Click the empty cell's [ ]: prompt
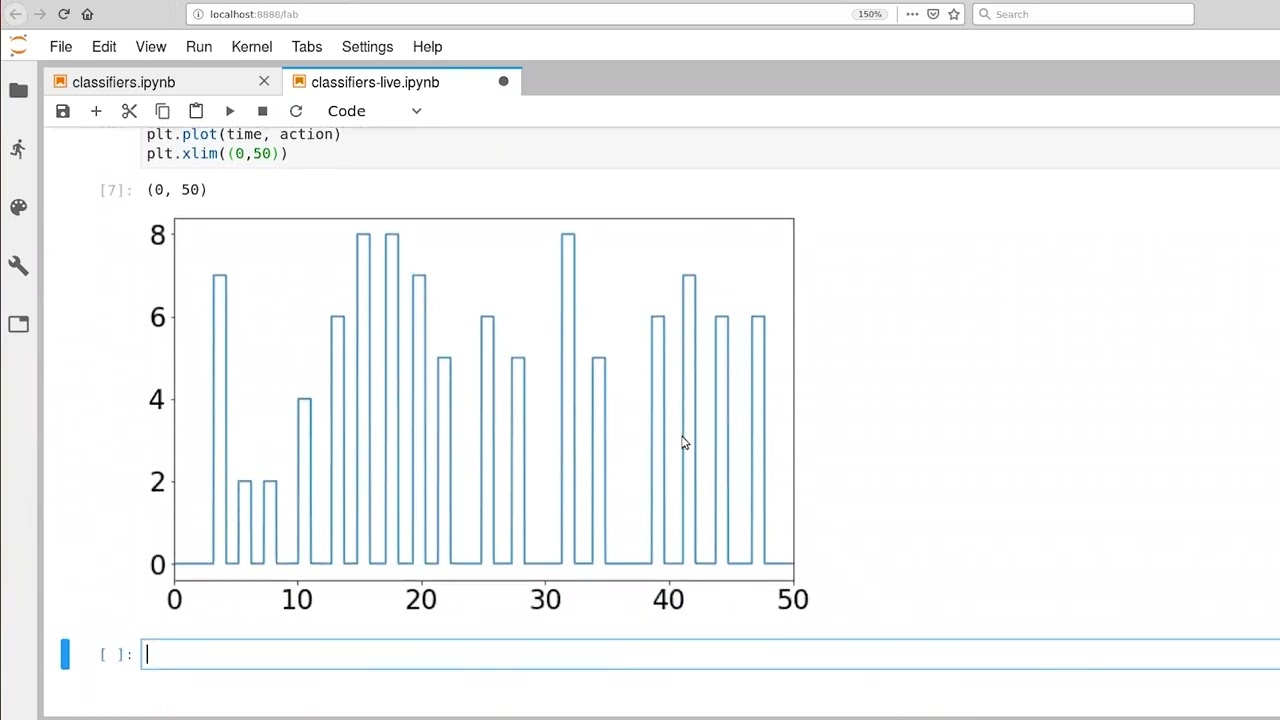The image size is (1280, 720). 116,654
